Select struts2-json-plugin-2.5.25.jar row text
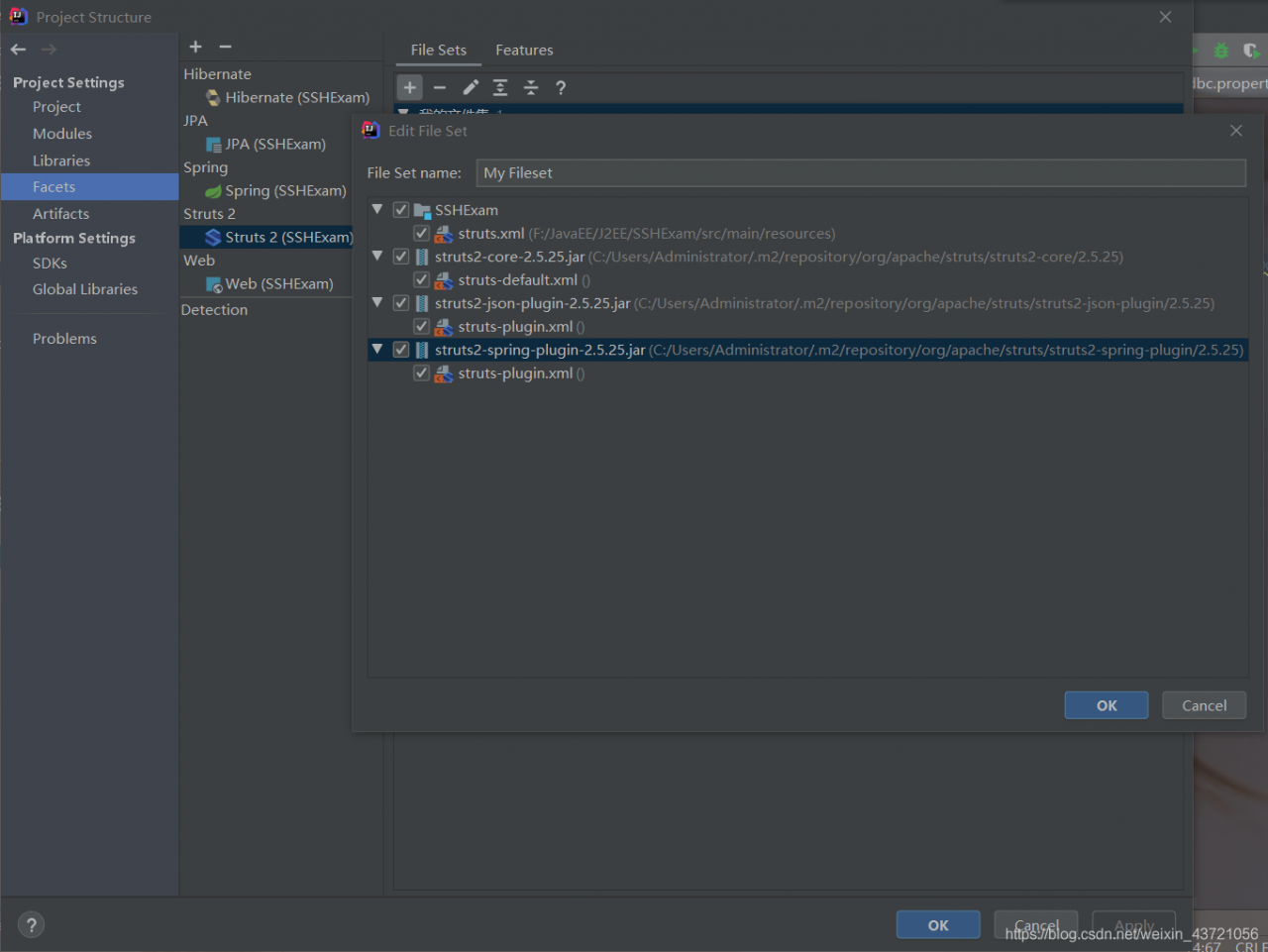1268x952 pixels. tap(532, 303)
